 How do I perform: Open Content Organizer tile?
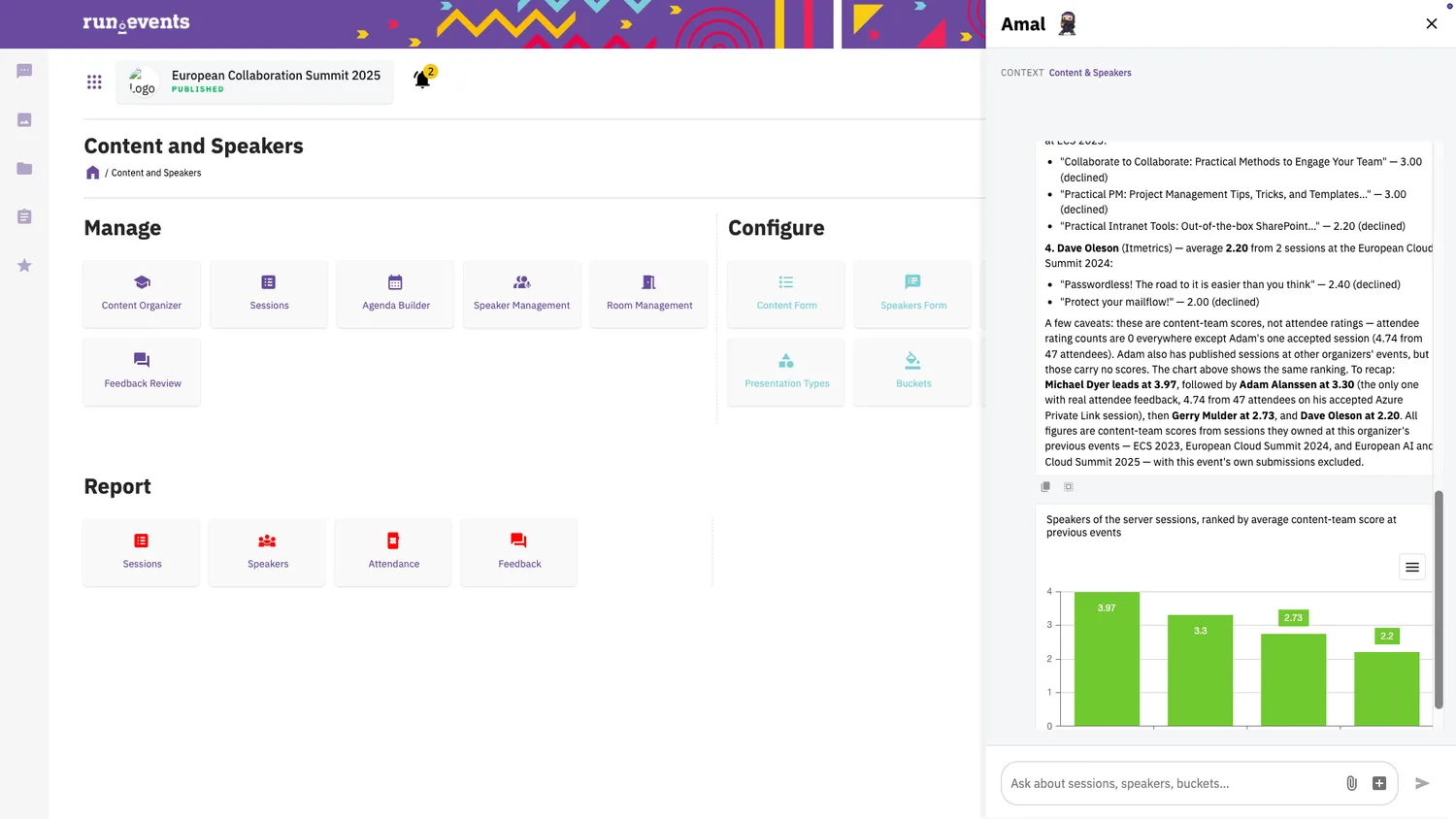(x=142, y=294)
